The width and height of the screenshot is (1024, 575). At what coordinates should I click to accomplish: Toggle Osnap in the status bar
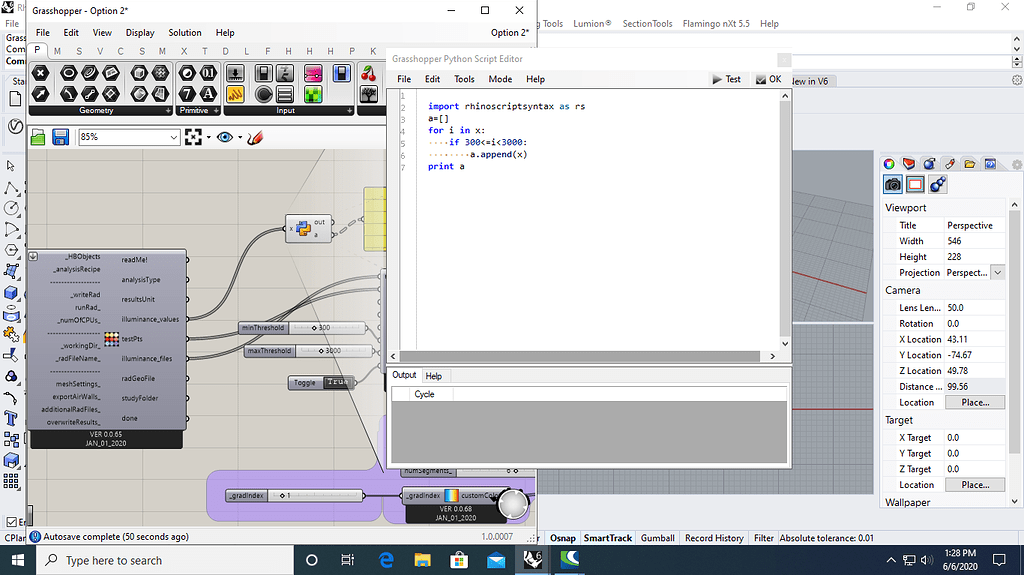pyautogui.click(x=563, y=538)
